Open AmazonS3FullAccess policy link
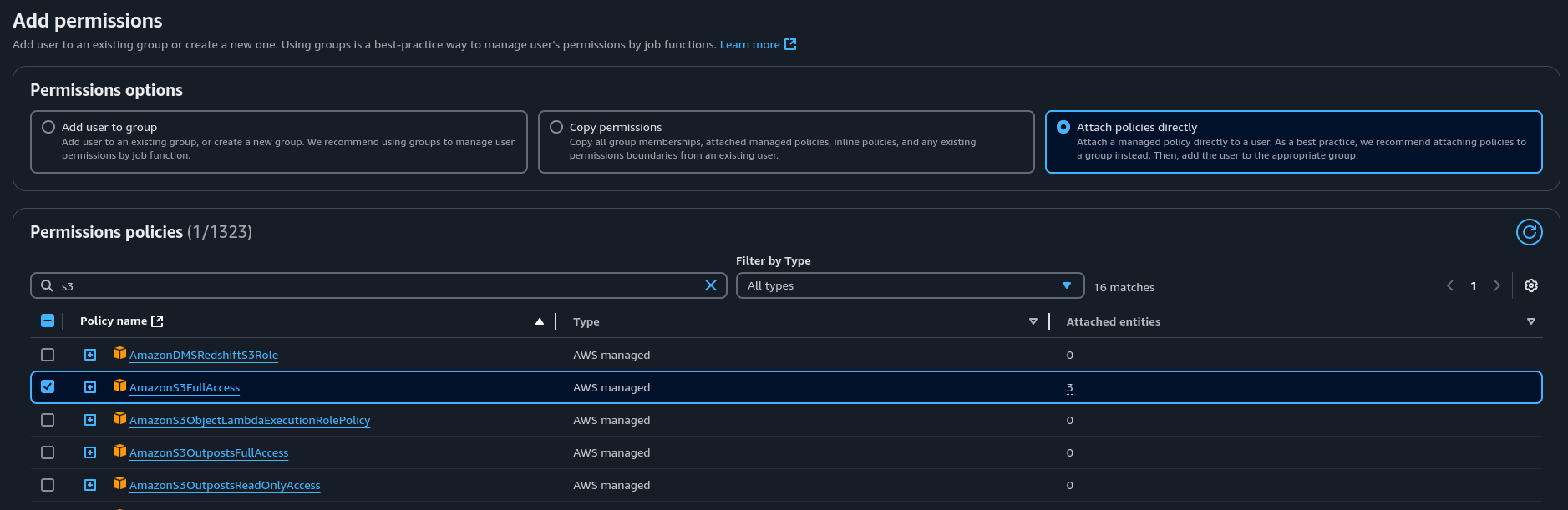The height and width of the screenshot is (510, 1568). tap(185, 387)
